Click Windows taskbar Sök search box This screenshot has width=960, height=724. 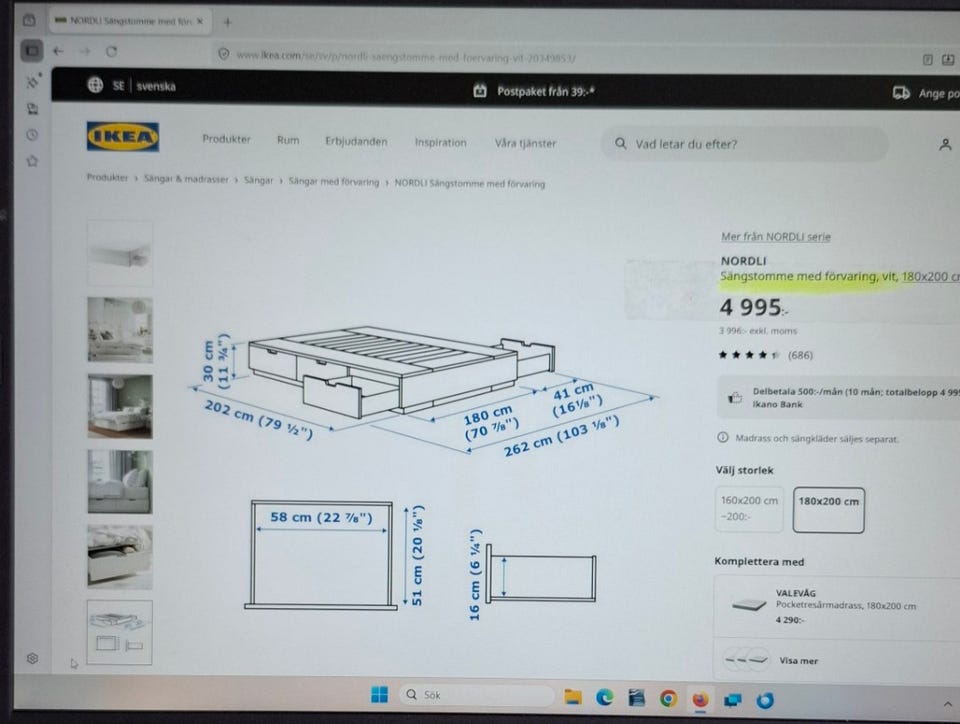tap(476, 695)
